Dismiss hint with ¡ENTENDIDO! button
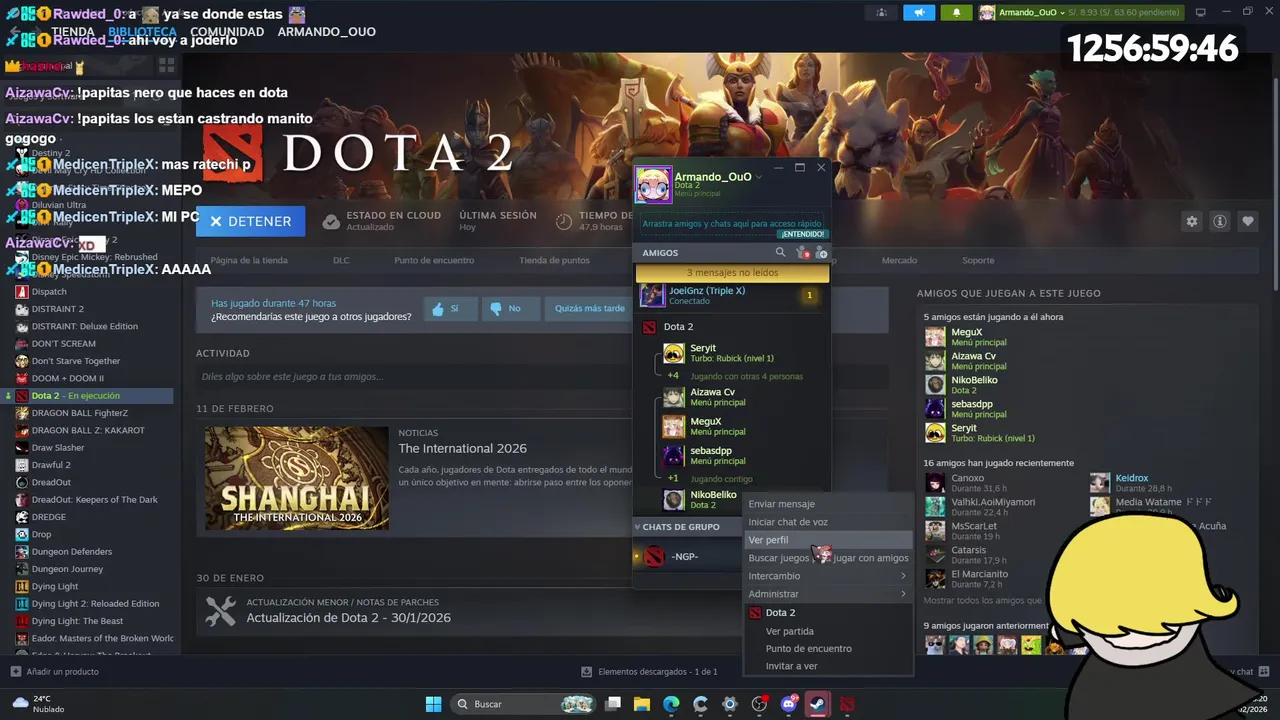 coord(803,234)
